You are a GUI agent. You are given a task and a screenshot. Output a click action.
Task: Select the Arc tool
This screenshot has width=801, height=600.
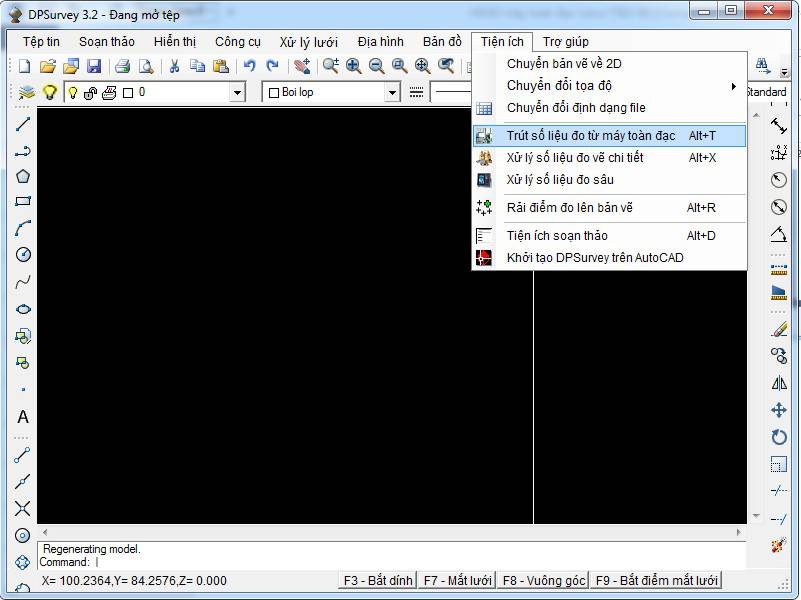[23, 228]
